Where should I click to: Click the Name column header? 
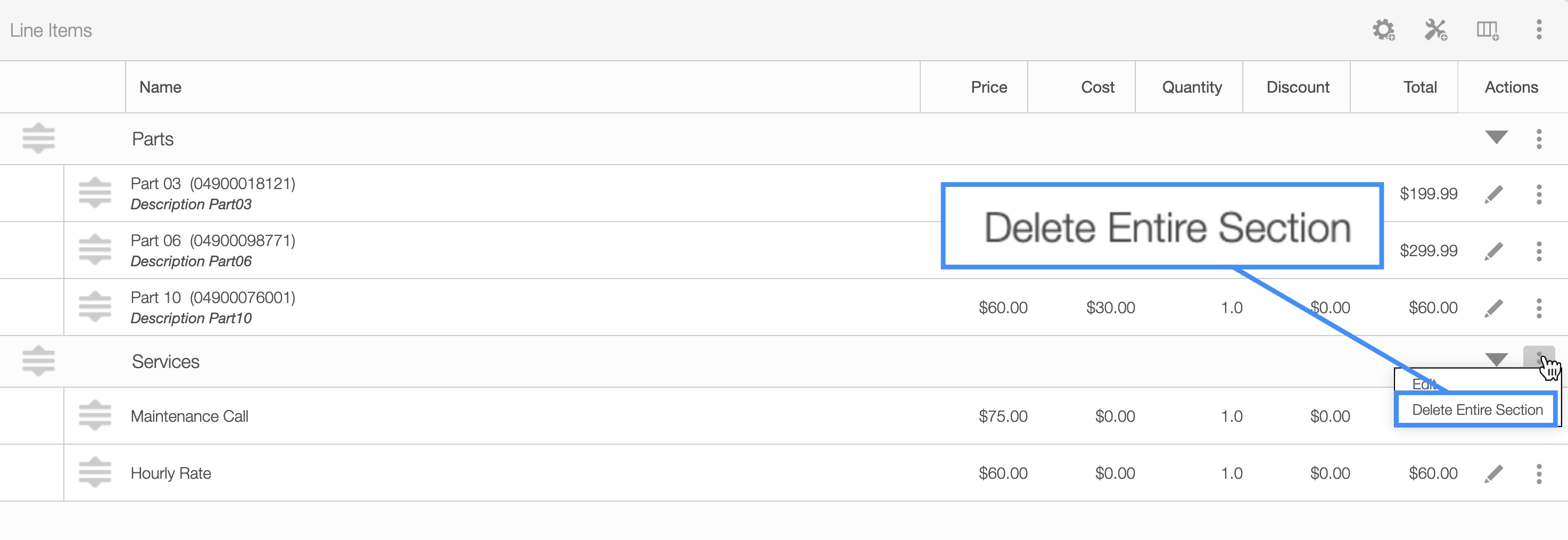click(160, 87)
